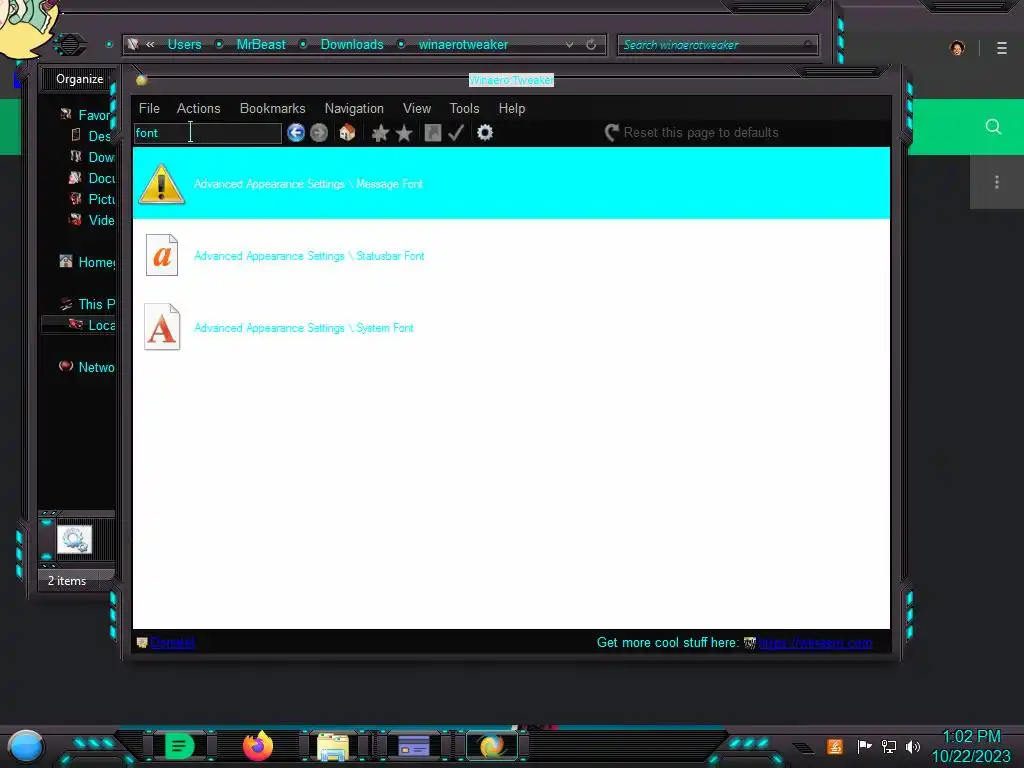Click the Winaero Tweaker taskbar icon
Viewport: 1024px width, 768px height.
[492, 746]
